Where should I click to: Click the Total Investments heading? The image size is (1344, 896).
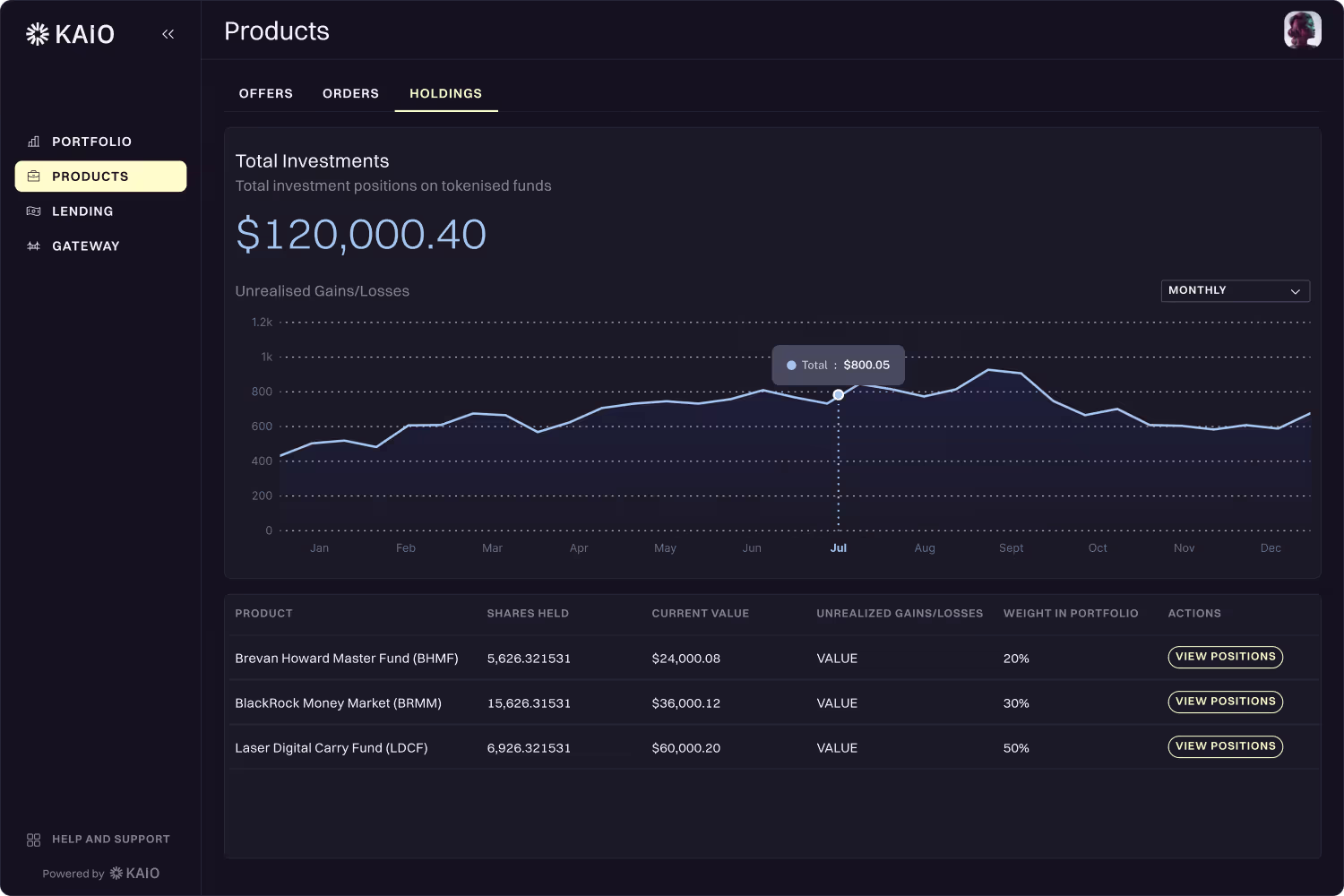pos(312,161)
